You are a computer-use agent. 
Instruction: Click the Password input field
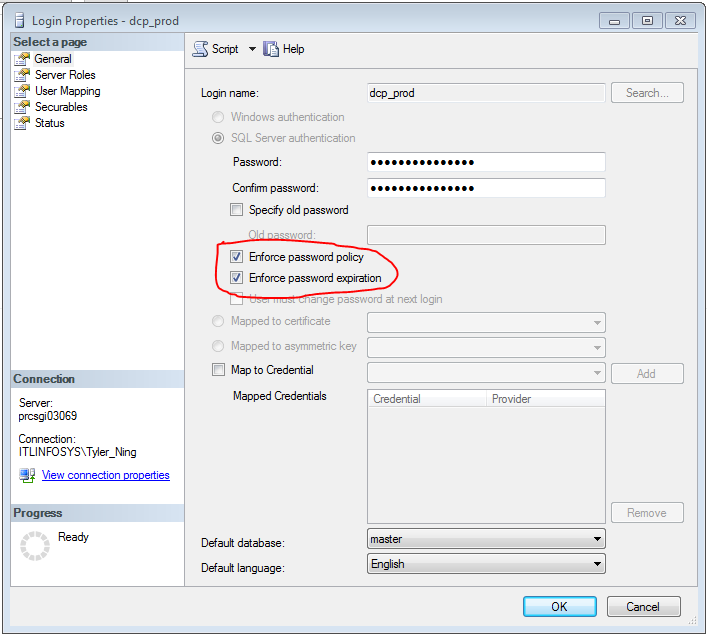tap(486, 162)
